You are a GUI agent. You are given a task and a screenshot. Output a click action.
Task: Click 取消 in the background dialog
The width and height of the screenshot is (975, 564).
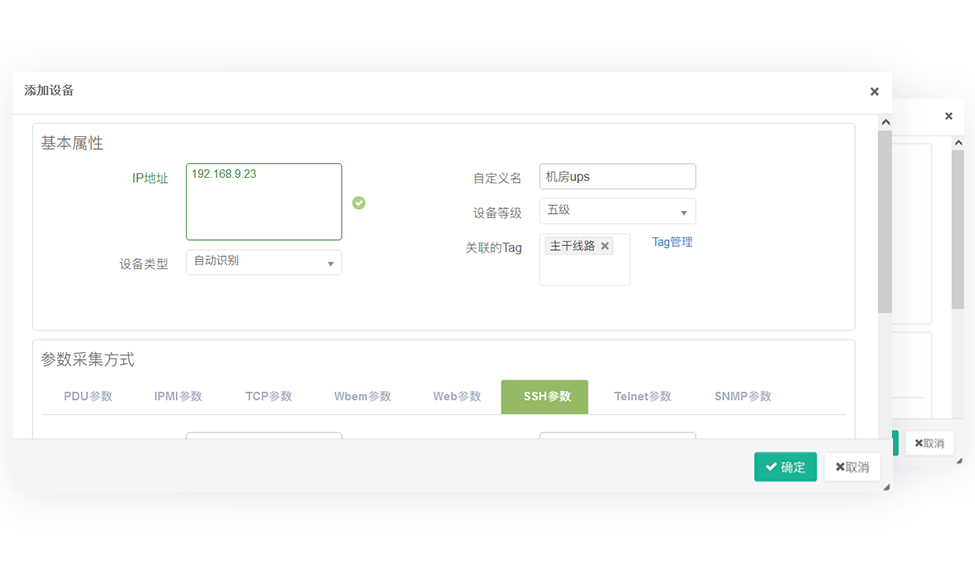pos(929,443)
